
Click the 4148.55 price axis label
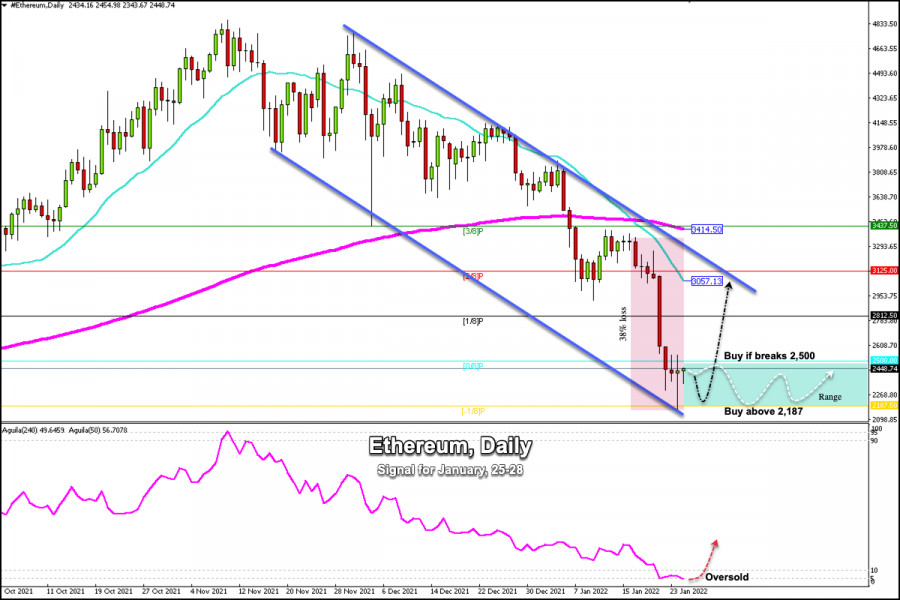tap(885, 122)
